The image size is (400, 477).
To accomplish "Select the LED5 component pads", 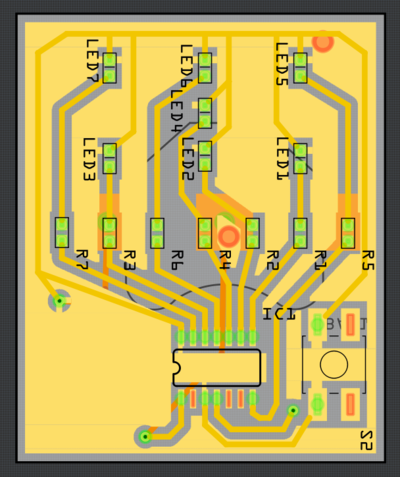I will (300, 68).
